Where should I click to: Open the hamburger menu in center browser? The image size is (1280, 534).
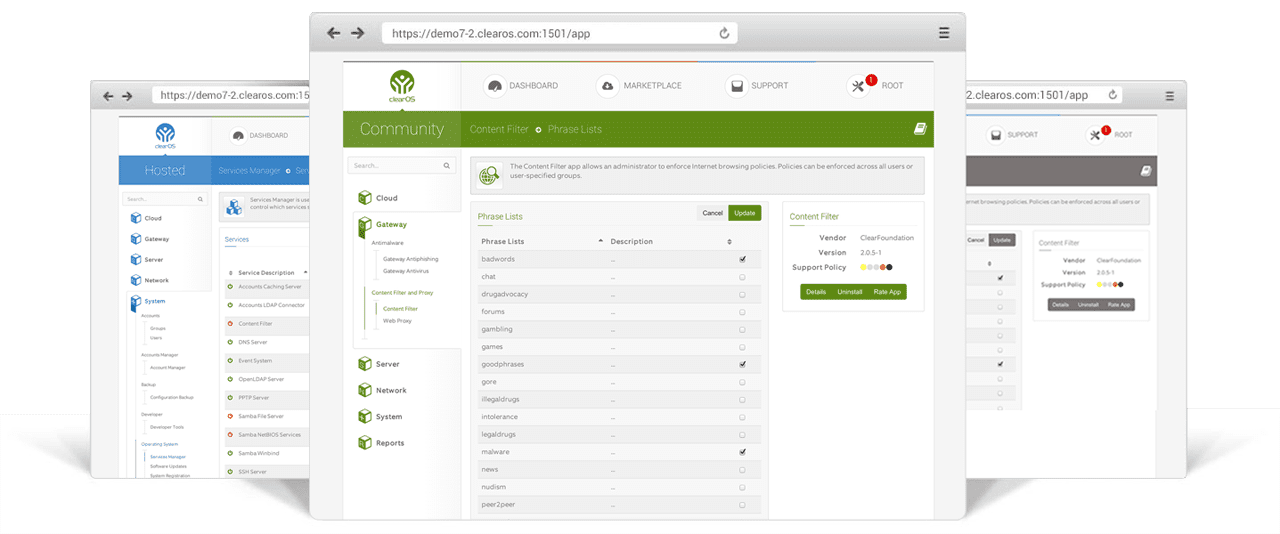944,33
